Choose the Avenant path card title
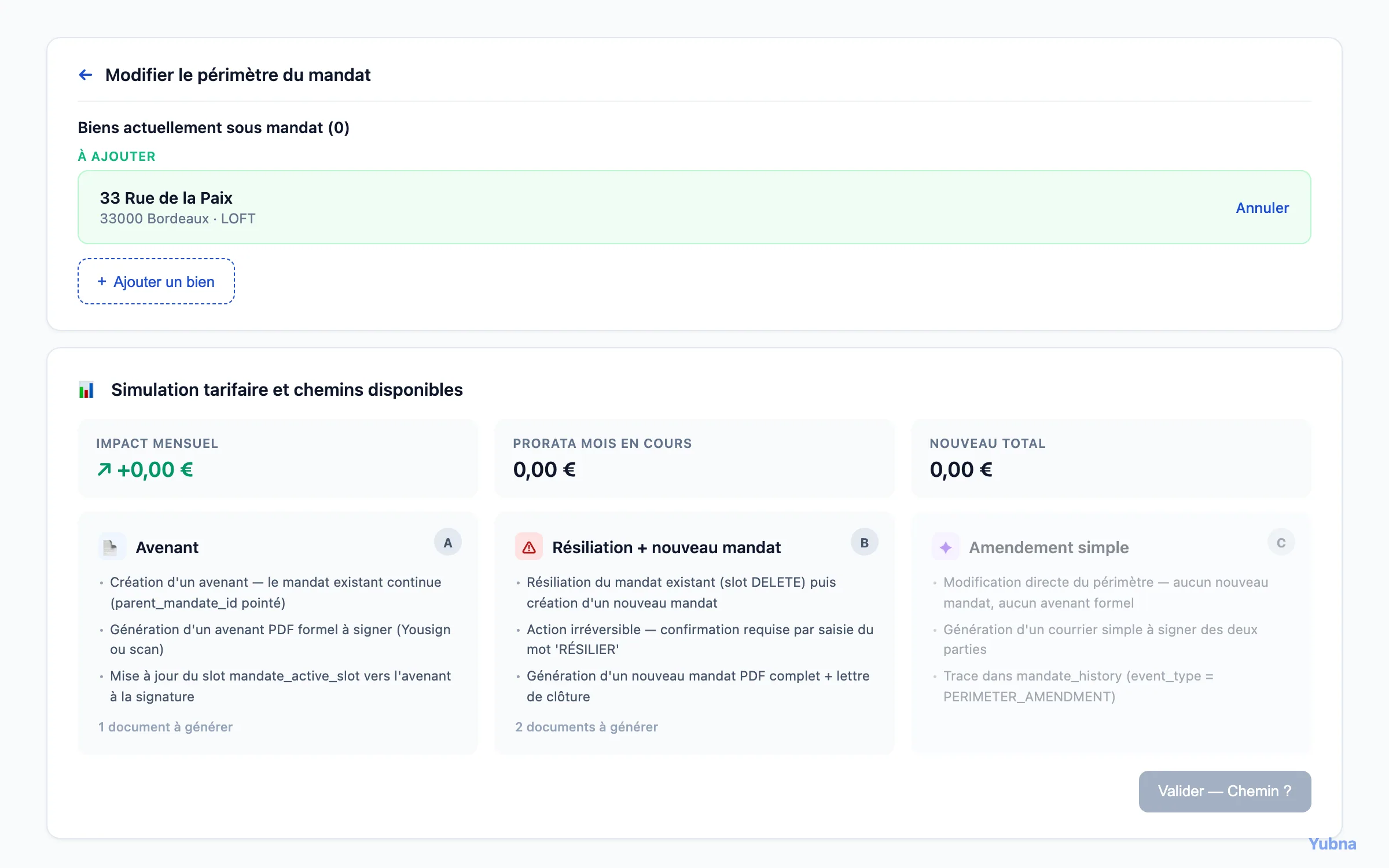1389x868 pixels. tap(167, 547)
